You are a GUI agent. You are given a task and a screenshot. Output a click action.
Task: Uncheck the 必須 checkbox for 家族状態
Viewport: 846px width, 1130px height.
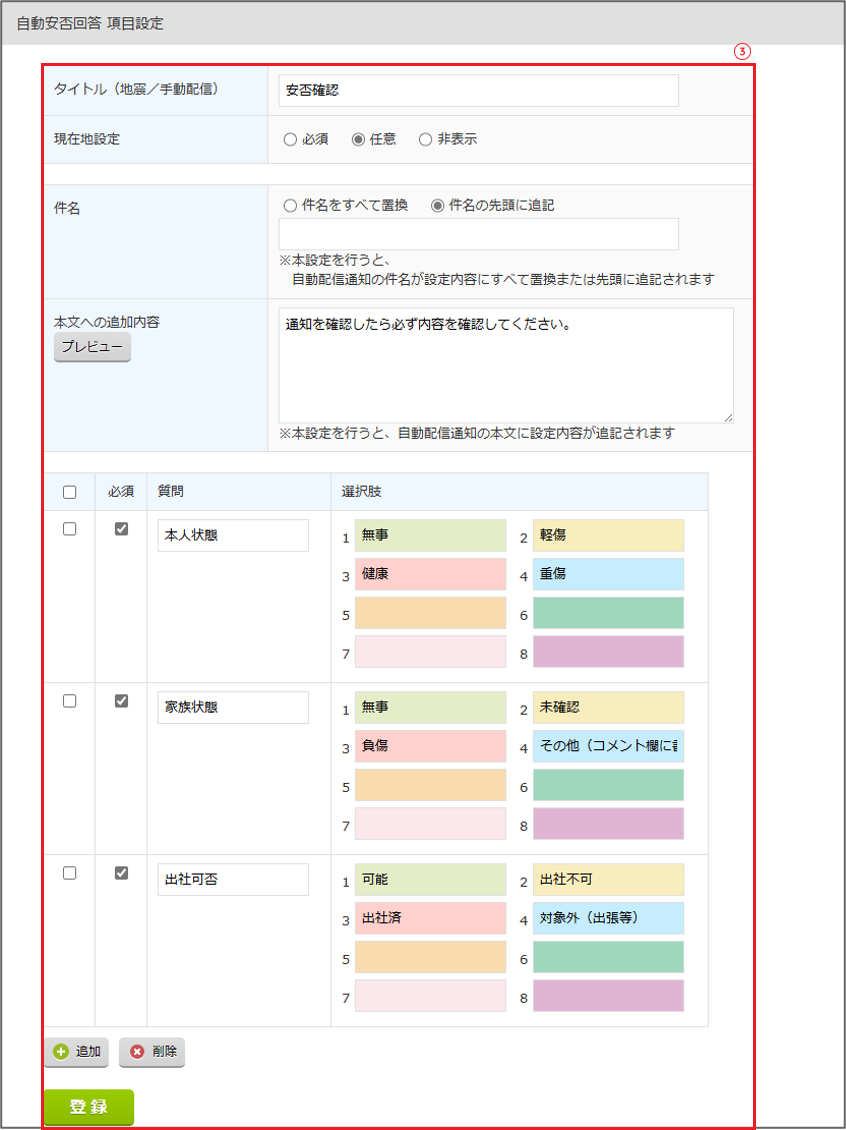click(121, 700)
